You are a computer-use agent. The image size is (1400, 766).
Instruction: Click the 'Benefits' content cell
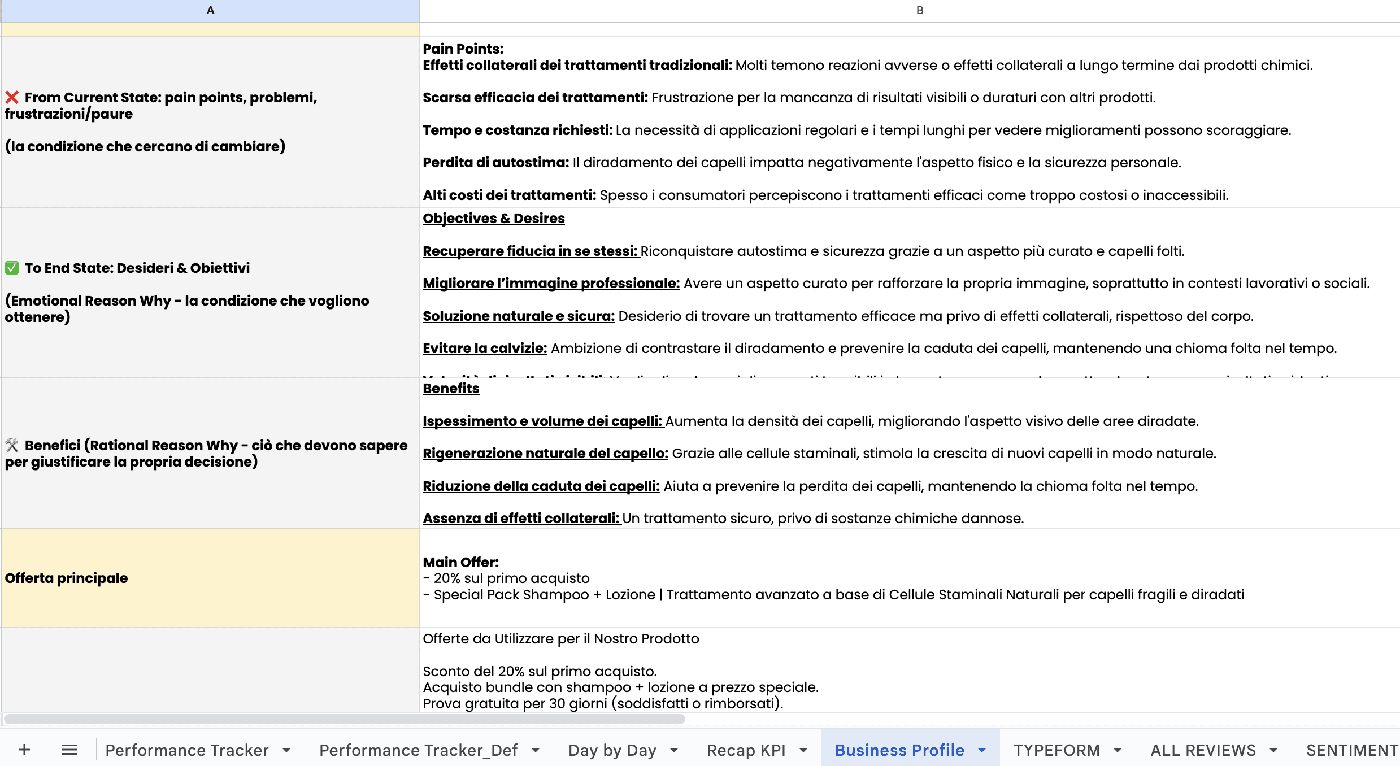[x=910, y=453]
